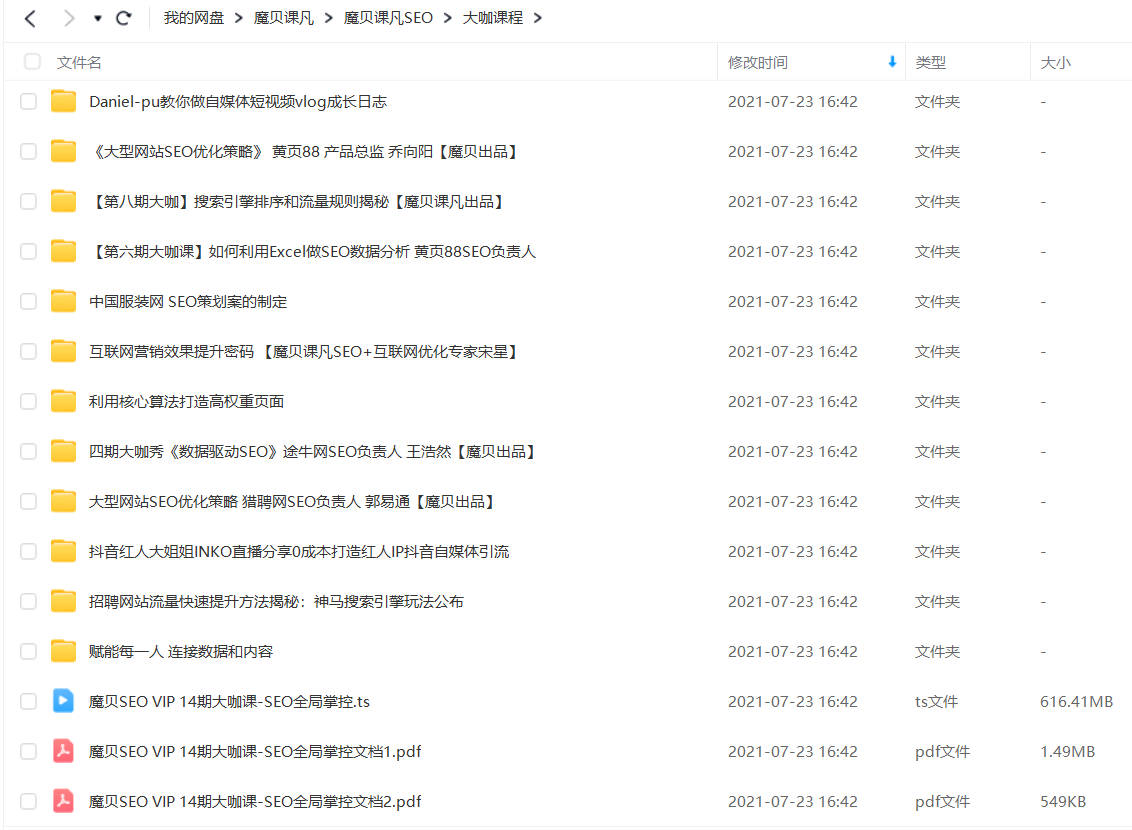
Task: Check the 抖音红人大姐姐INKO folder checkbox
Action: coord(28,551)
